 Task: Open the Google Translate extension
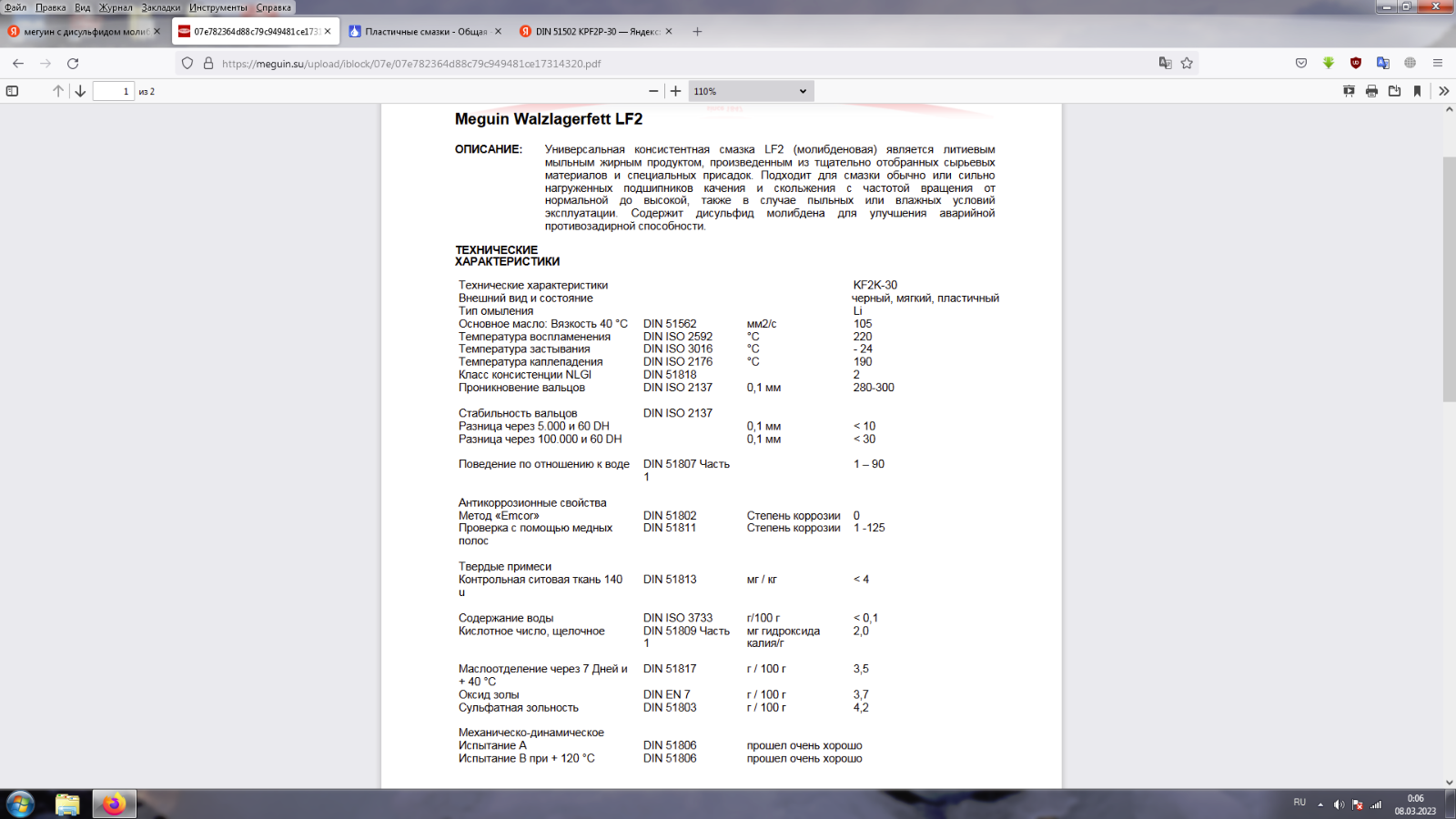click(1383, 64)
